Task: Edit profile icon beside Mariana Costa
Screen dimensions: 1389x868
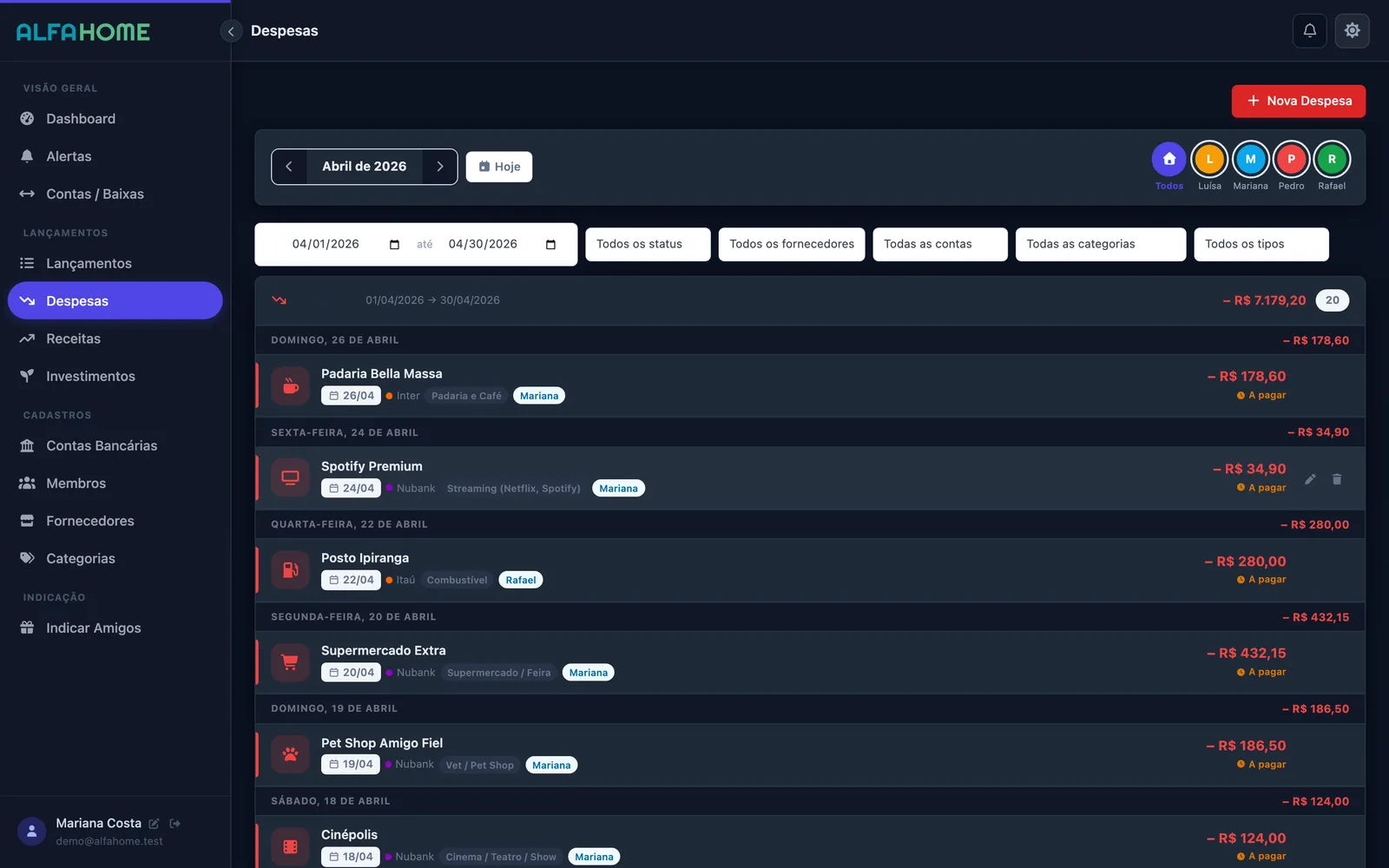Action: 154,824
